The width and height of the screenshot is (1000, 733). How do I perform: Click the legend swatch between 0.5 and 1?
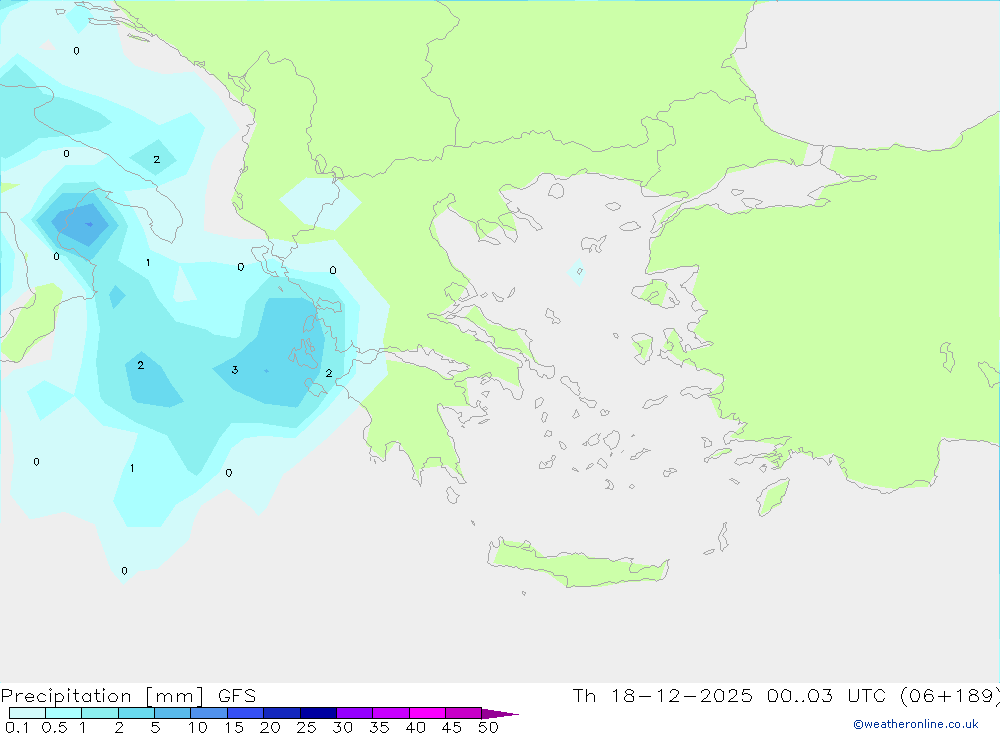click(64, 713)
